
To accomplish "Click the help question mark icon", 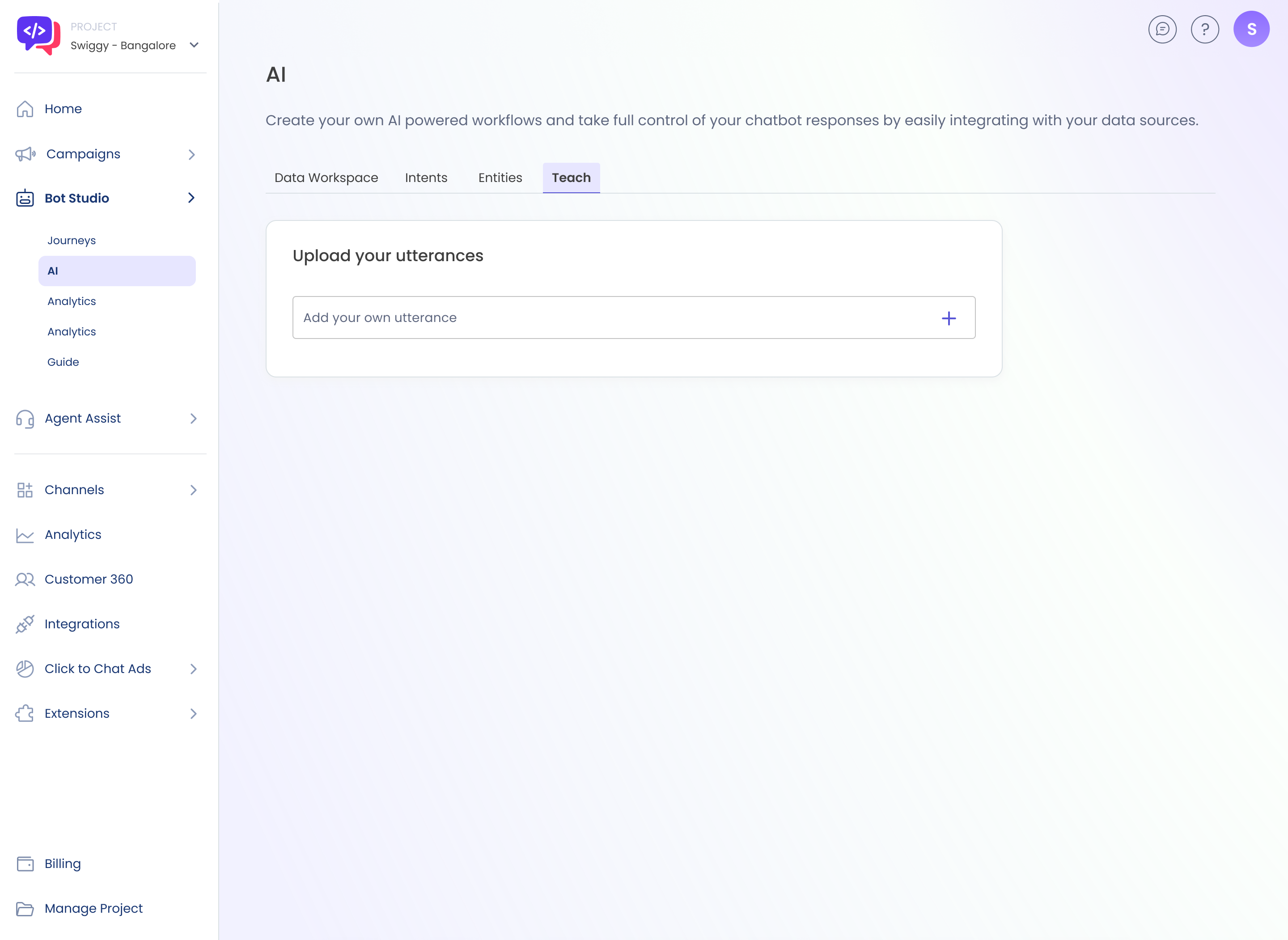I will click(x=1204, y=29).
